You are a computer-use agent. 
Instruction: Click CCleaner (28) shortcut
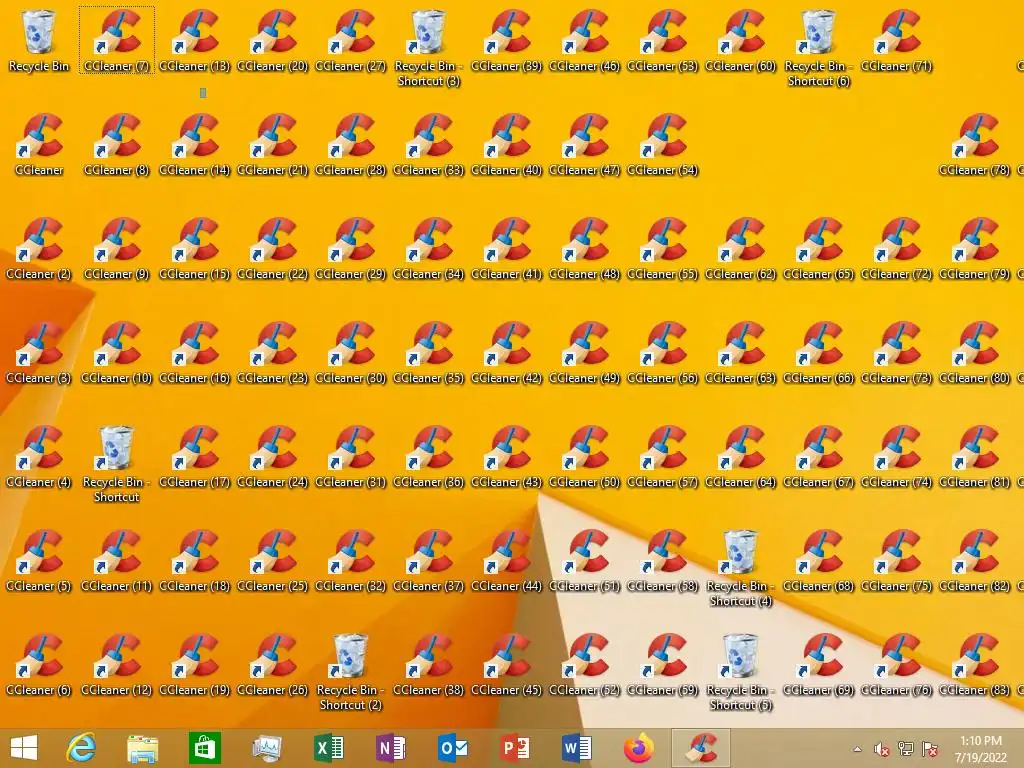(351, 144)
